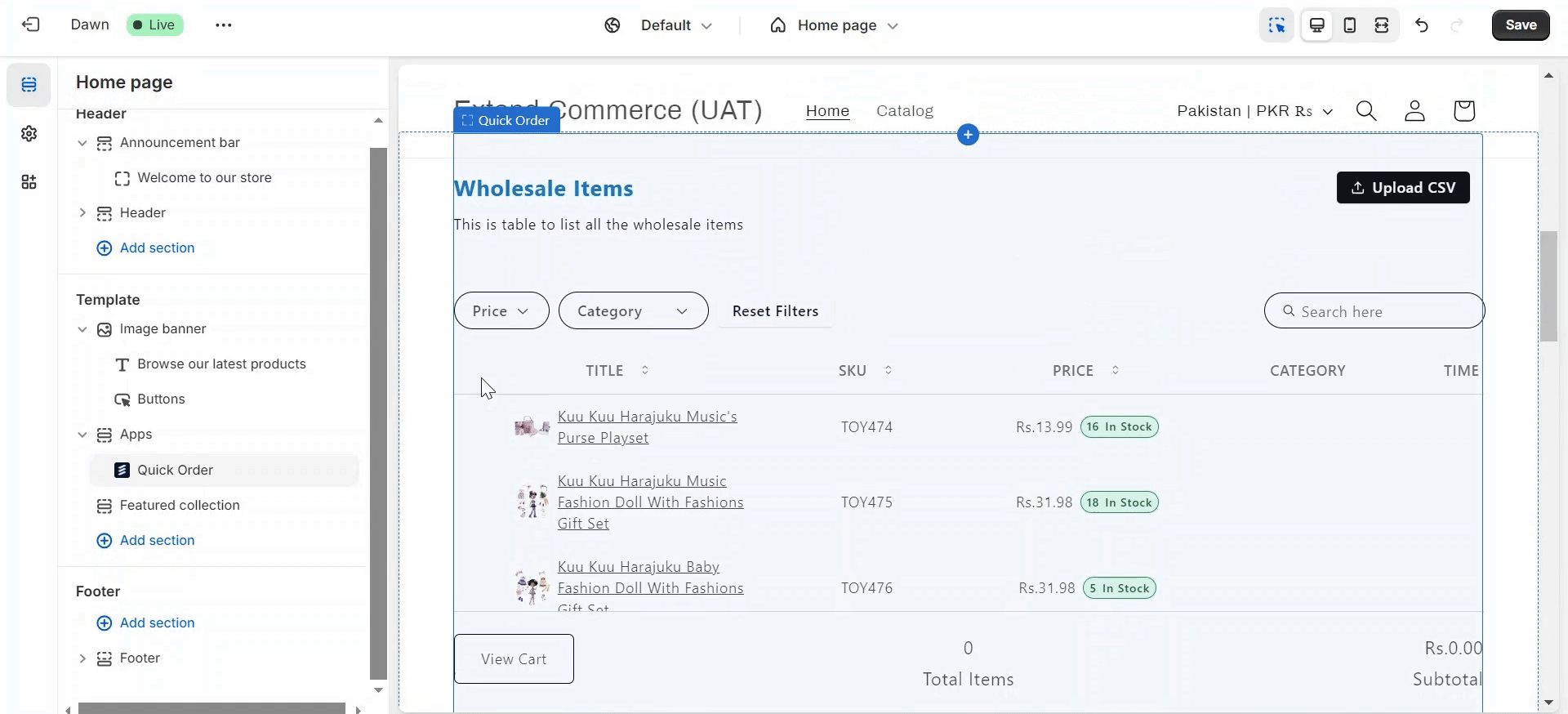Click the exit editor icon
Viewport: 1568px width, 714px height.
[31, 25]
